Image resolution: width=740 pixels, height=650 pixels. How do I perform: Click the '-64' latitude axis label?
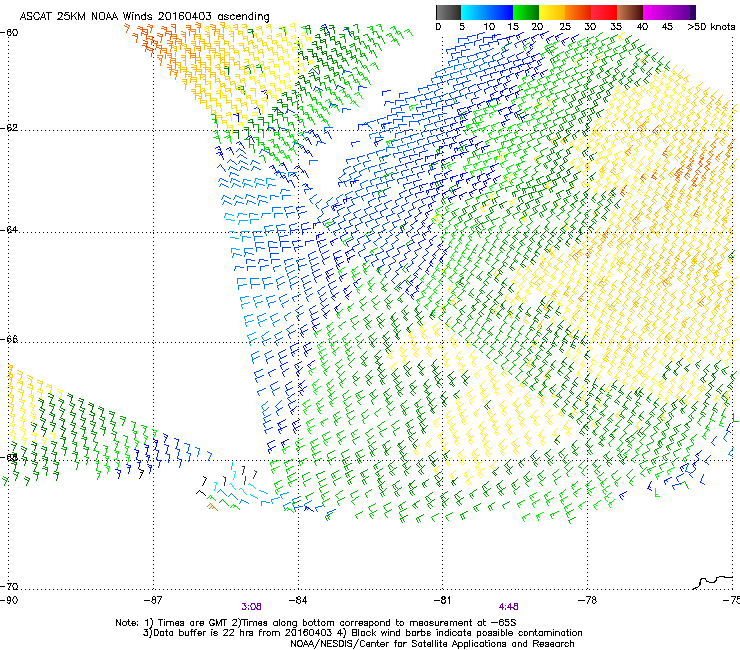(9, 230)
